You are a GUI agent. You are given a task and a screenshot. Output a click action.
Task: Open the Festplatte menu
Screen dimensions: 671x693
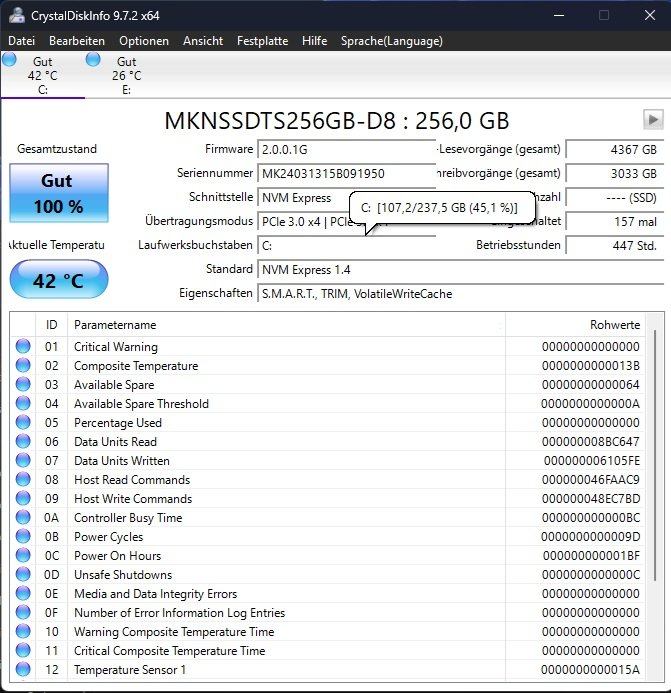263,41
